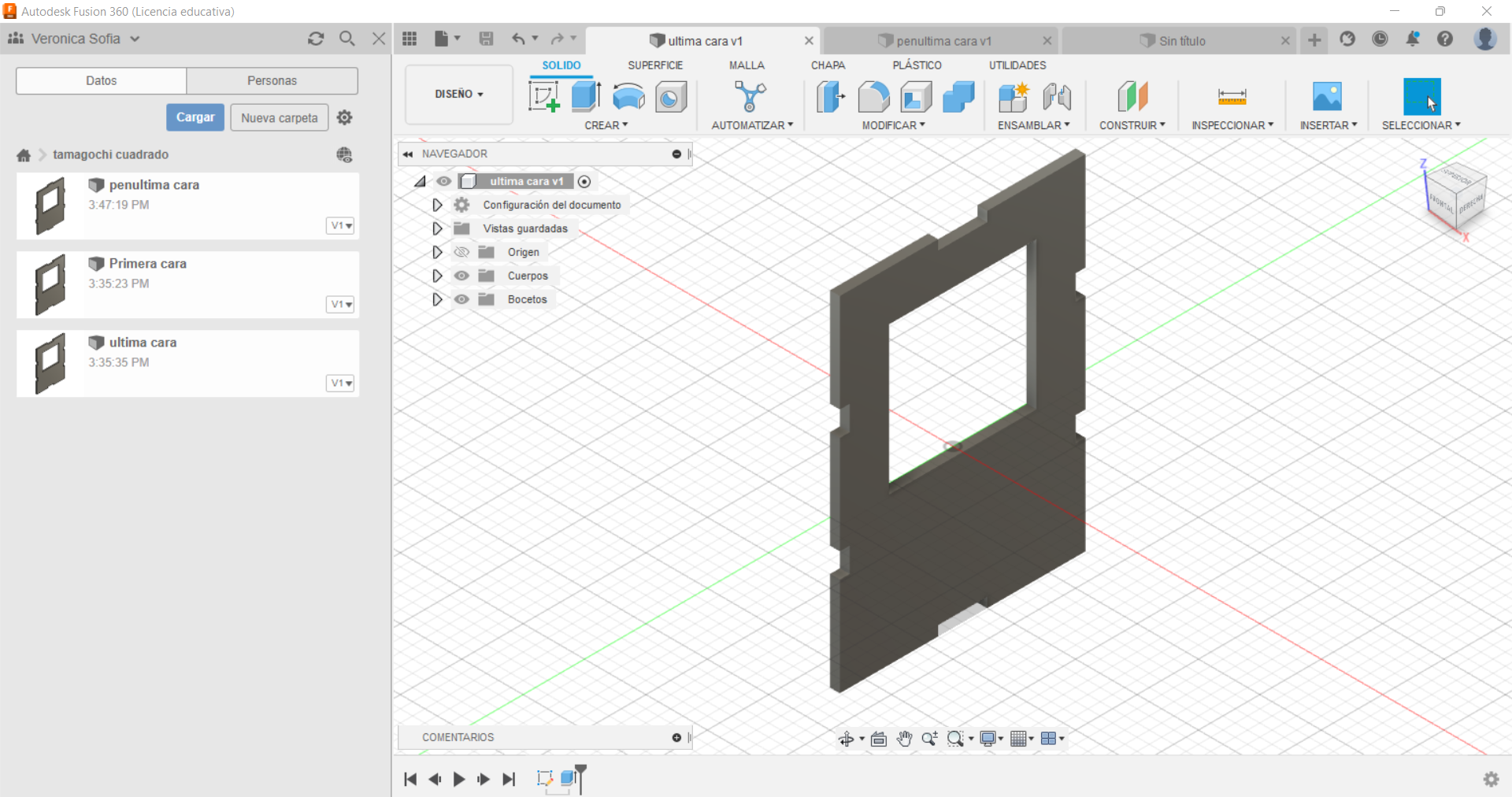Screen dimensions: 1512x797
Task: Switch to the Personas tab
Action: pyautogui.click(x=272, y=80)
